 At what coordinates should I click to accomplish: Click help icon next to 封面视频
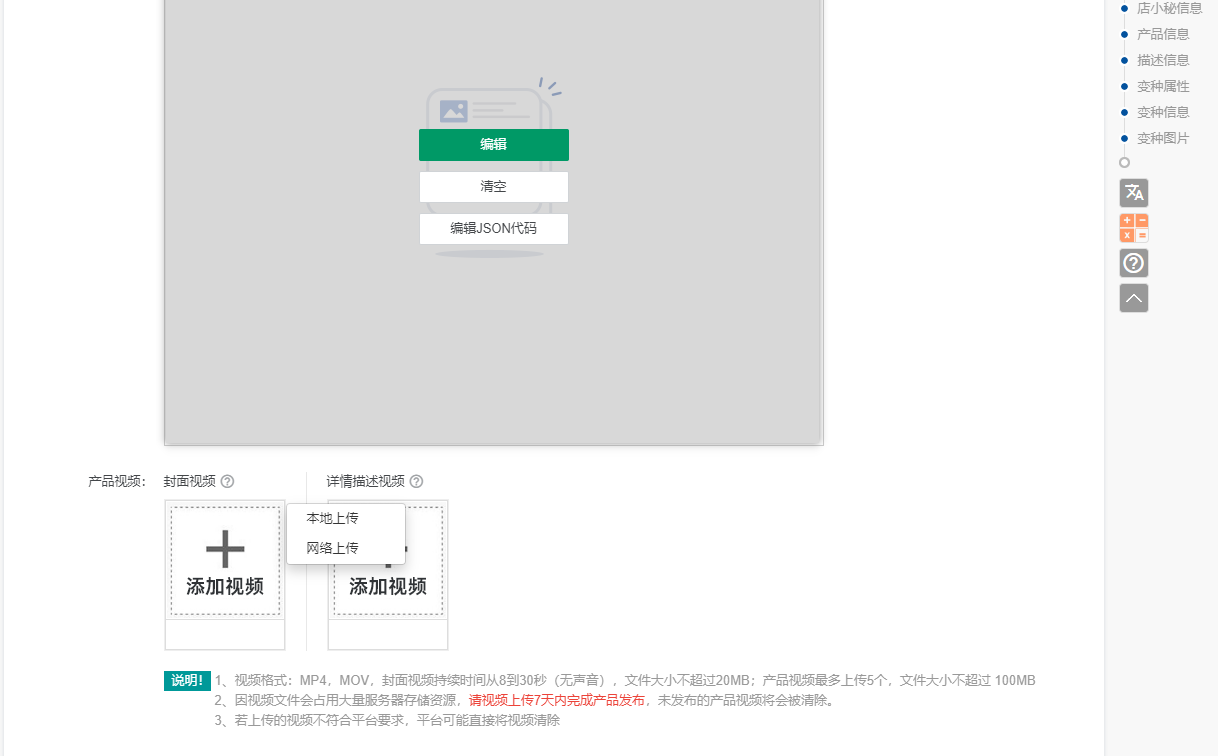(227, 482)
